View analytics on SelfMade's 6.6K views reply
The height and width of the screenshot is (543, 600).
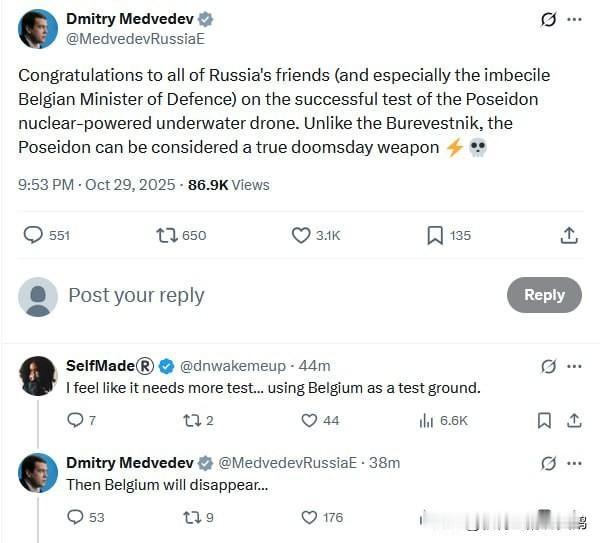click(x=426, y=421)
